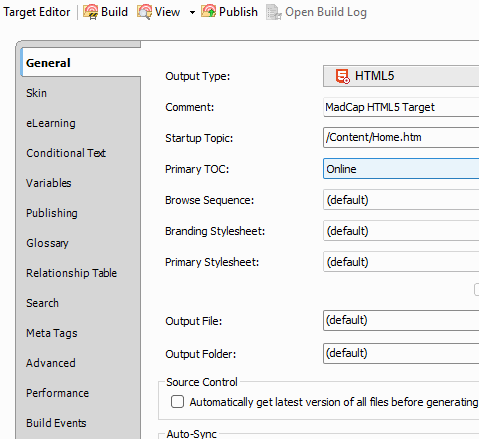Select the Build Events tab
This screenshot has width=479, height=439.
56,423
